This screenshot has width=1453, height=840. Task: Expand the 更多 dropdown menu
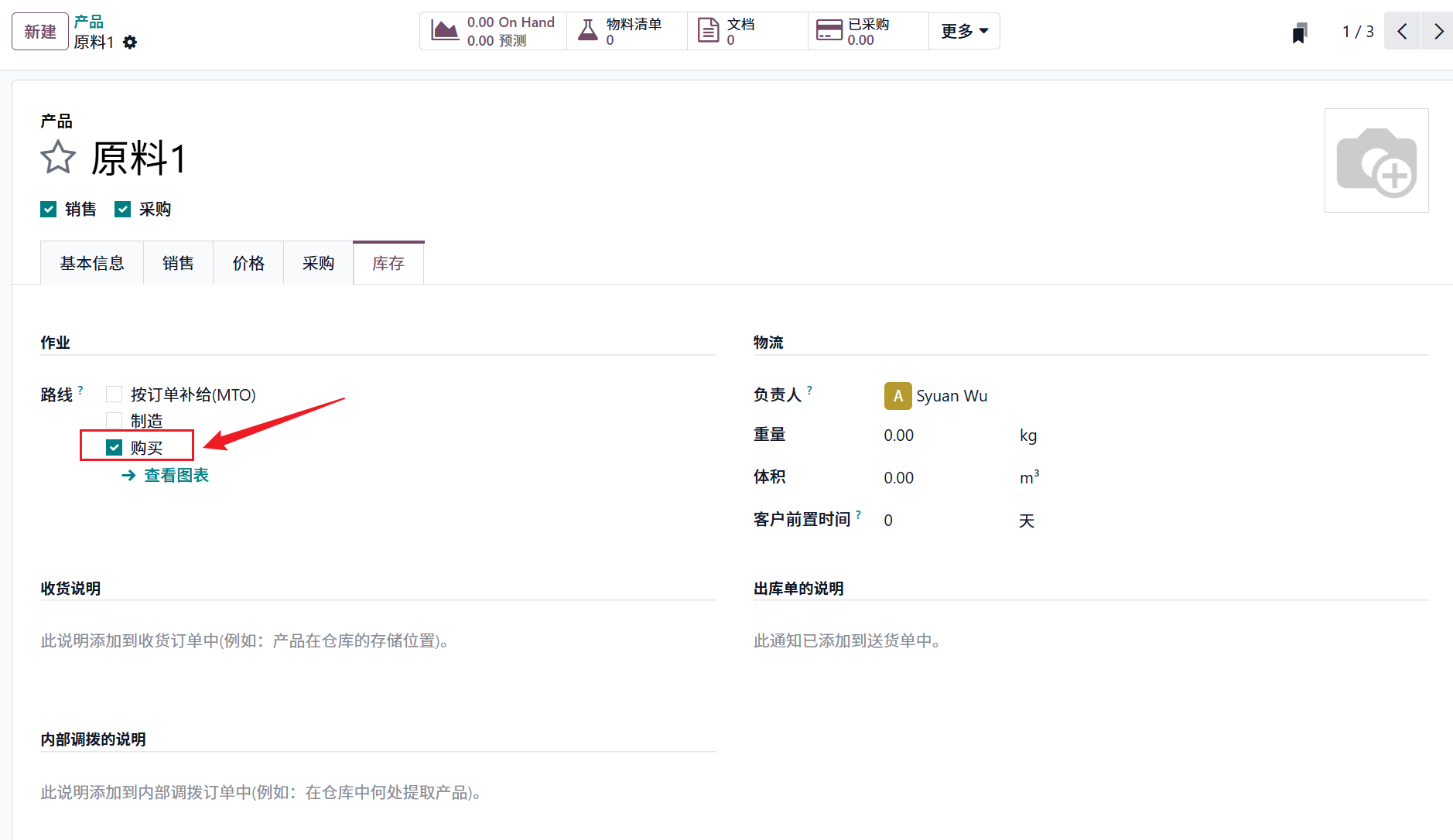[x=964, y=32]
